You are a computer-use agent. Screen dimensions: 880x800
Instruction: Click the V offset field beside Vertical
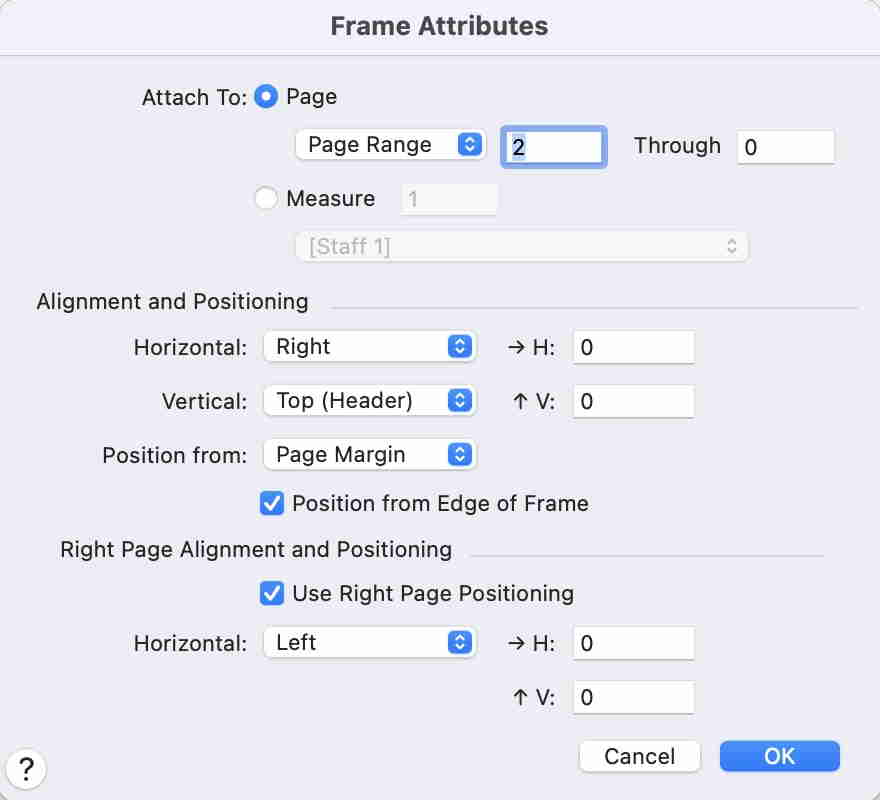634,402
